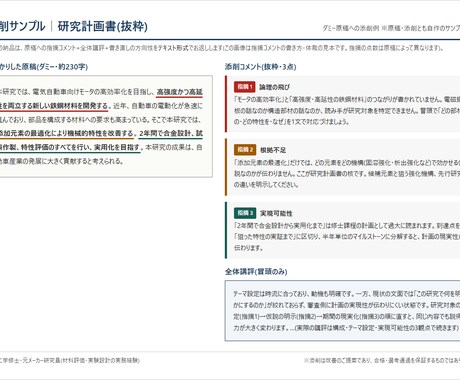
Task: Click underlined phrase 実用化を目指す
Action: tap(117, 147)
